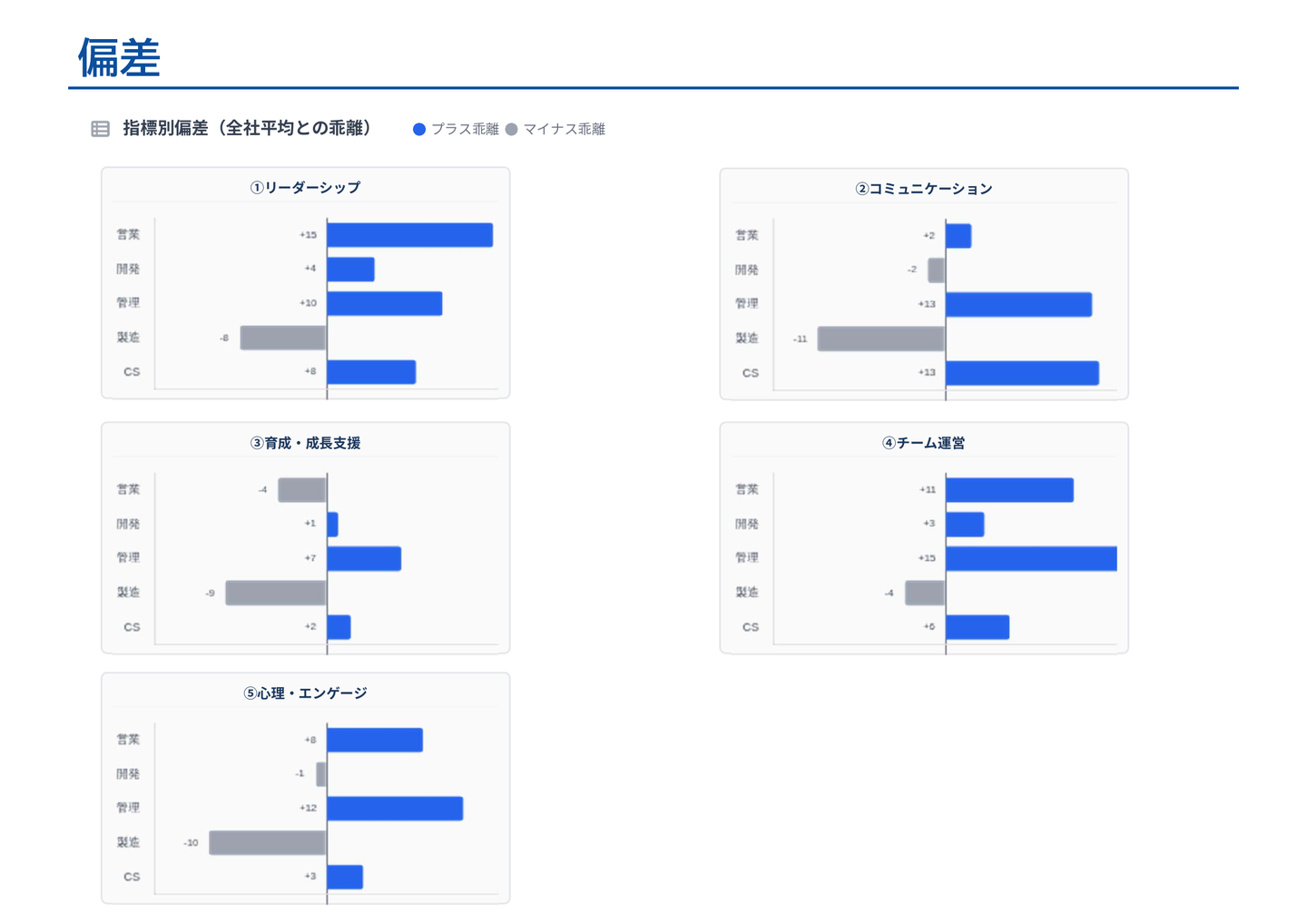Image resolution: width=1307 pixels, height=924 pixels.
Task: Click the 製造 -8 gray bar in リーダーシップ
Action: [283, 338]
